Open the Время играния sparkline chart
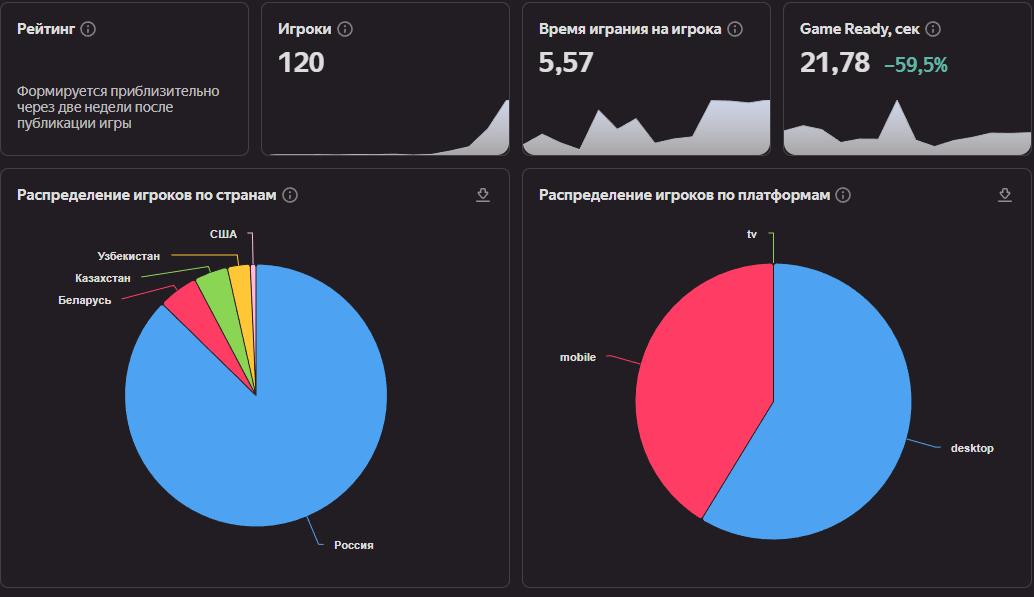This screenshot has width=1034, height=597. [x=646, y=127]
